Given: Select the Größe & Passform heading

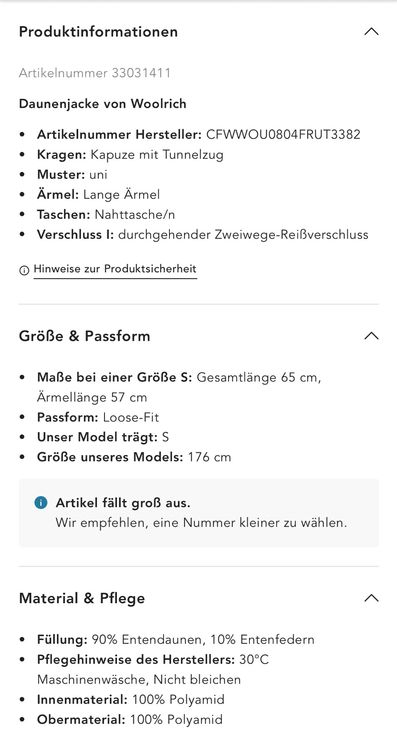Looking at the screenshot, I should coord(84,336).
